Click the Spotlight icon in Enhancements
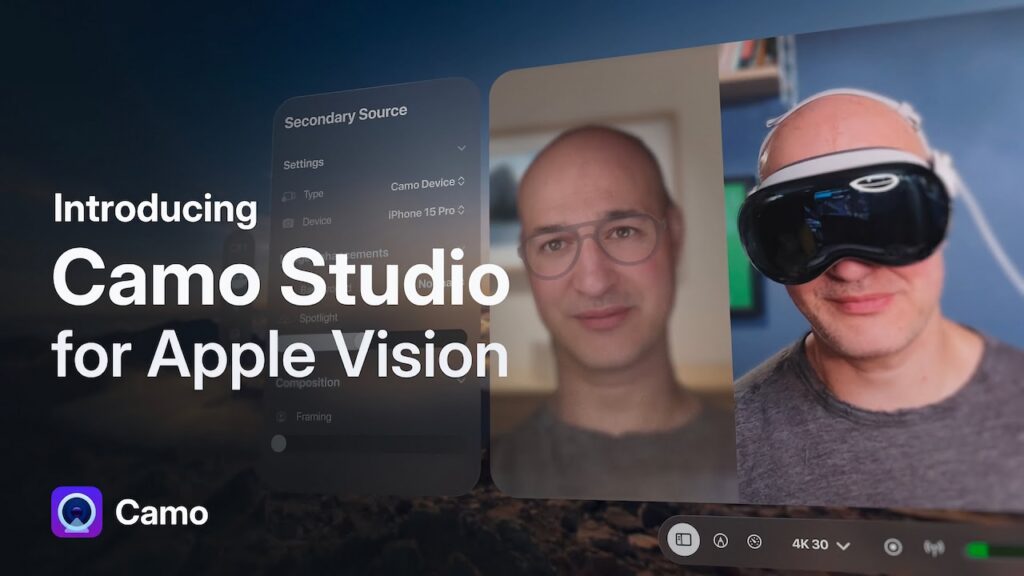The image size is (1024, 576). click(x=290, y=319)
